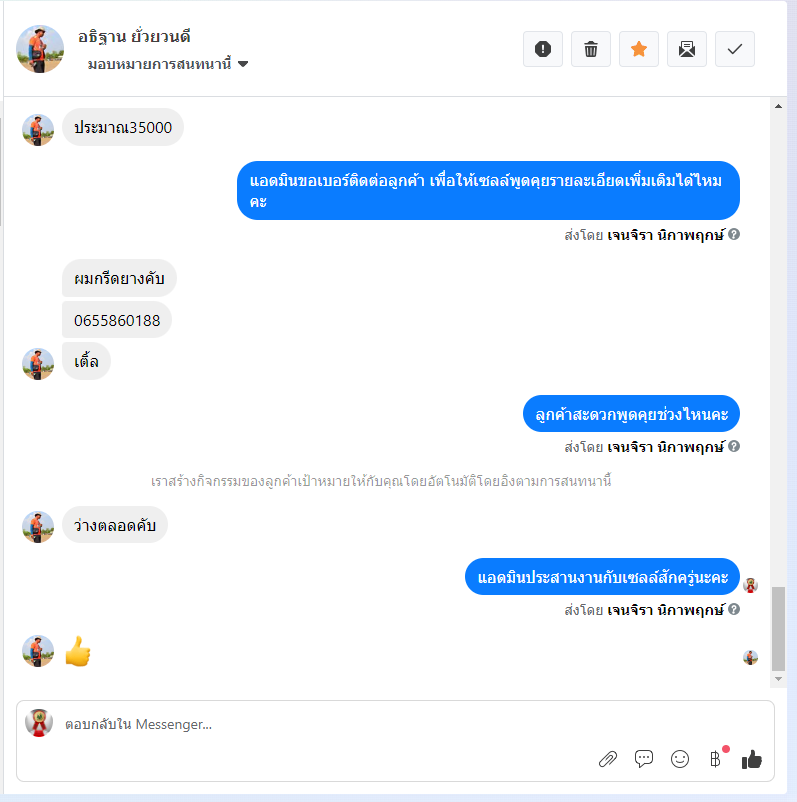Click the customer's header profile photo

click(40, 49)
